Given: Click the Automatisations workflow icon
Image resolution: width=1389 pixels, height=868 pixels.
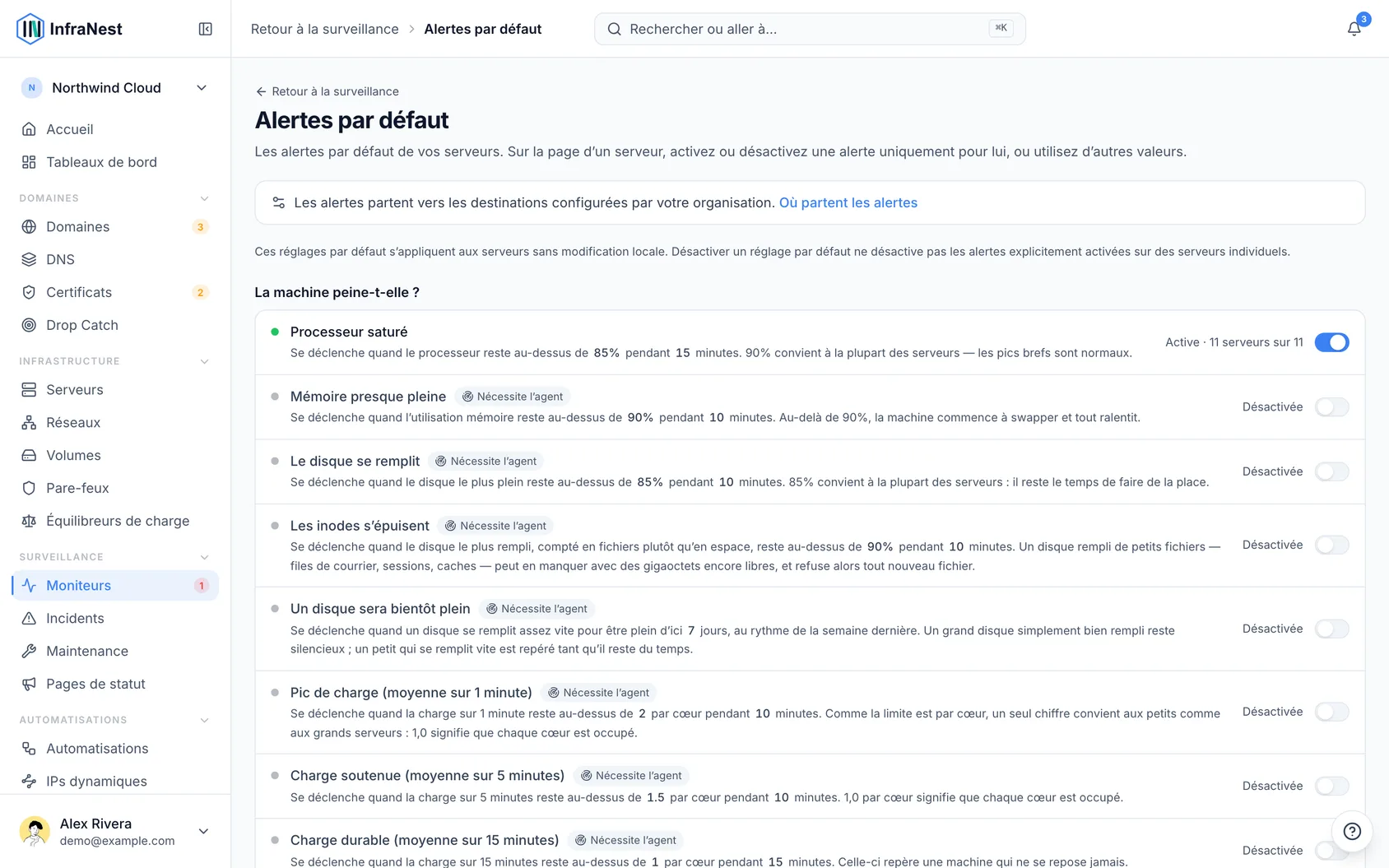Looking at the screenshot, I should coord(29,748).
